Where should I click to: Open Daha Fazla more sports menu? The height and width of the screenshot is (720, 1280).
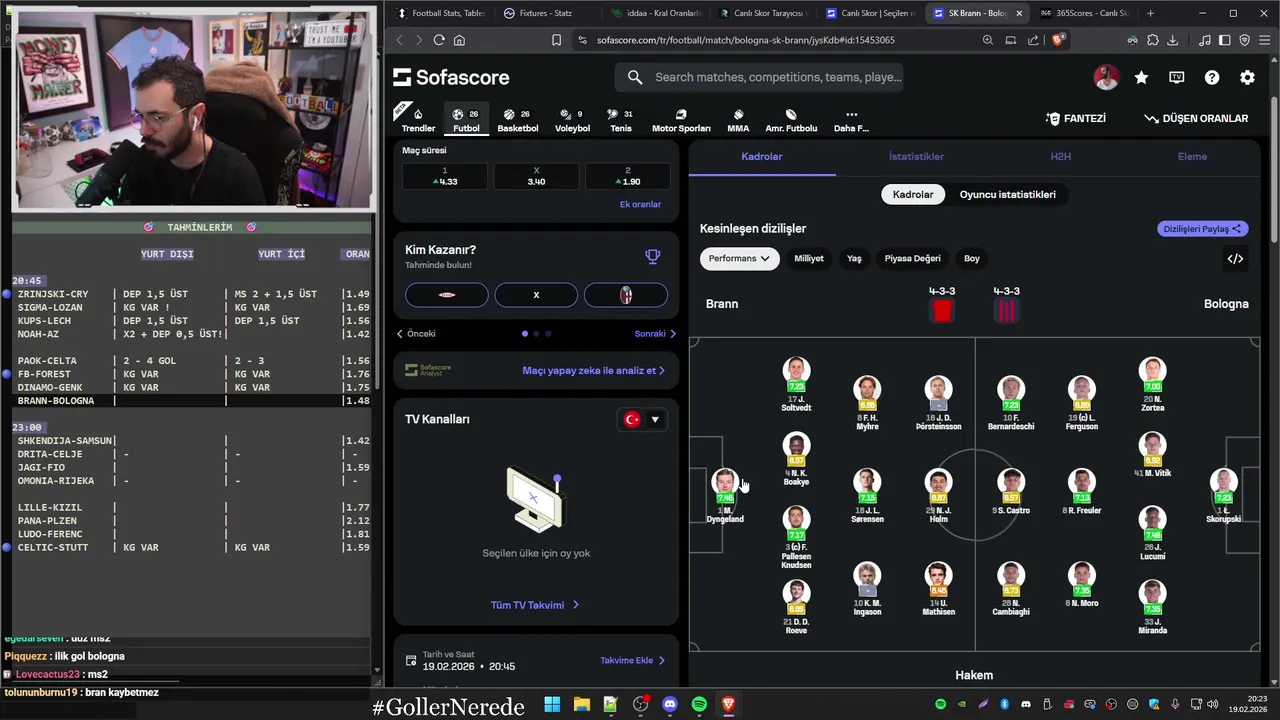[x=851, y=120]
